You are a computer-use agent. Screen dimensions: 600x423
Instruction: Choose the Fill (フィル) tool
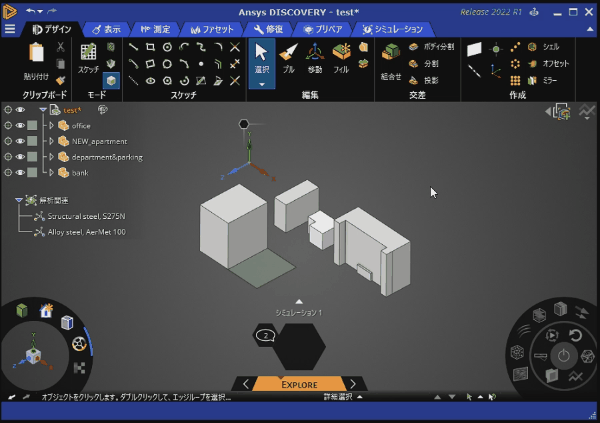341,59
